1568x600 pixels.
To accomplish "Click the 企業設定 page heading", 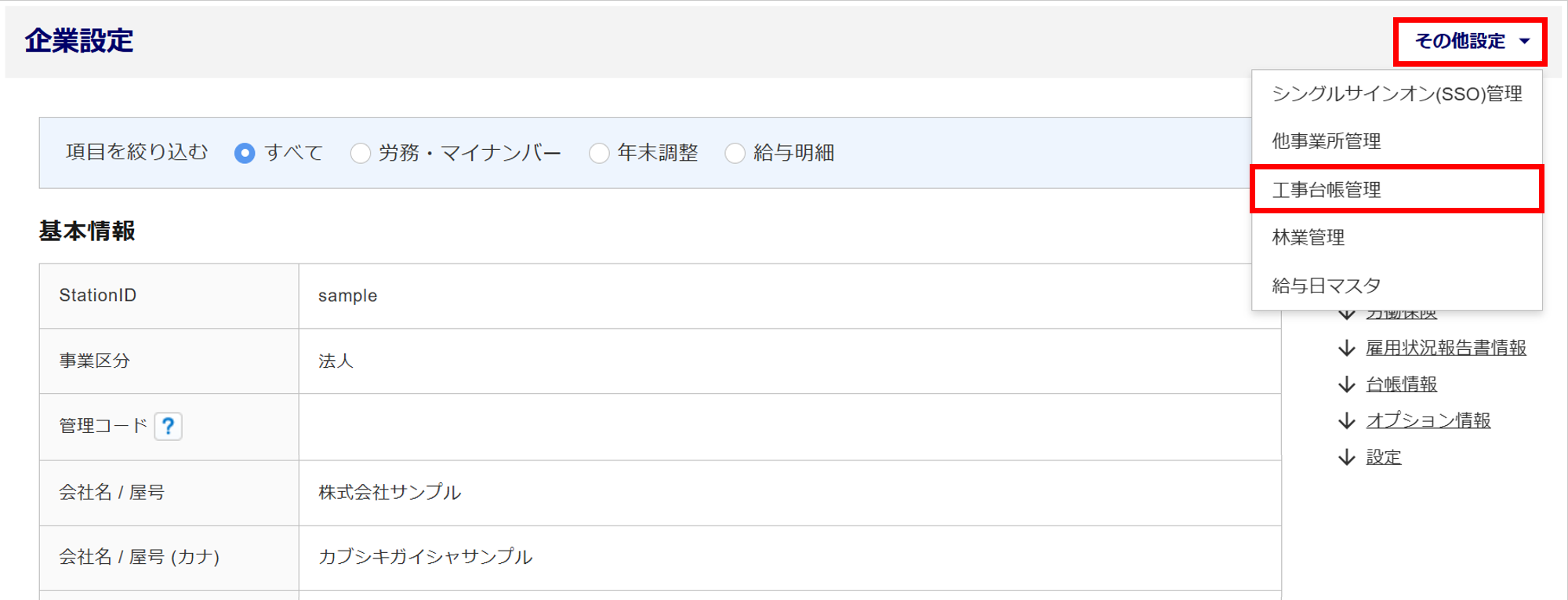I will [x=79, y=41].
